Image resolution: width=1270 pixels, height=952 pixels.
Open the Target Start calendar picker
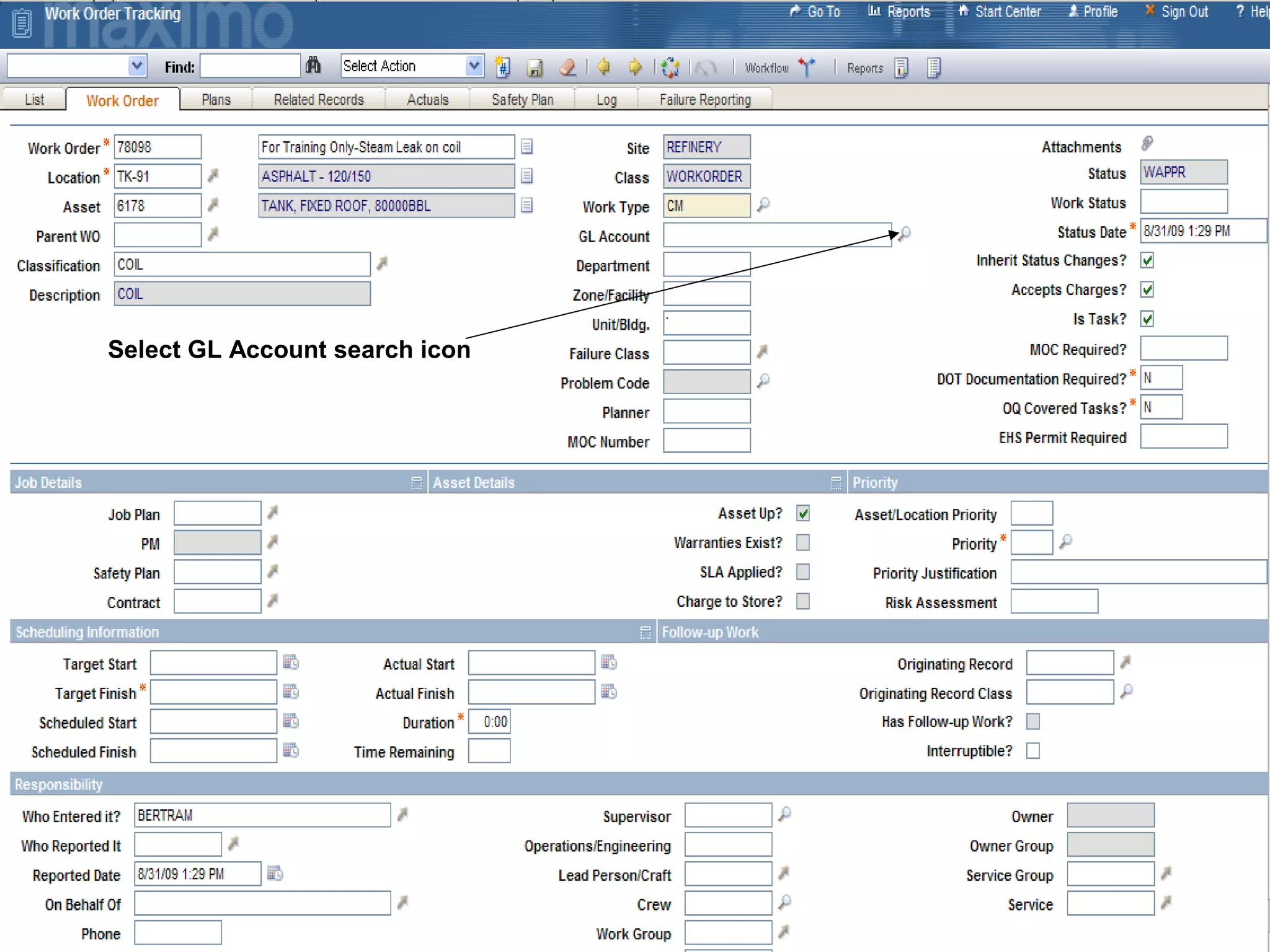(x=291, y=662)
